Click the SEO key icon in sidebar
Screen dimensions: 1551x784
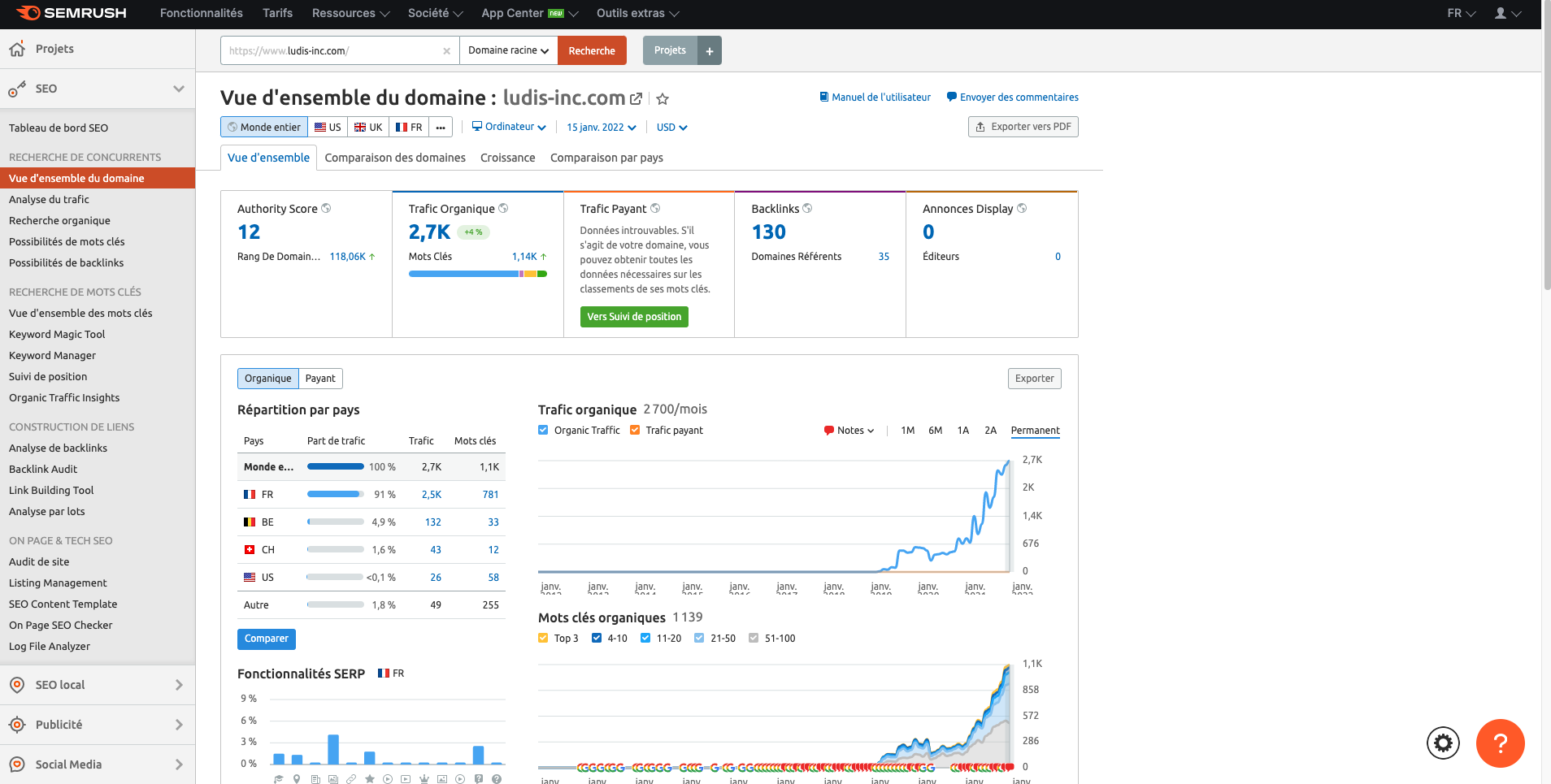(x=17, y=89)
